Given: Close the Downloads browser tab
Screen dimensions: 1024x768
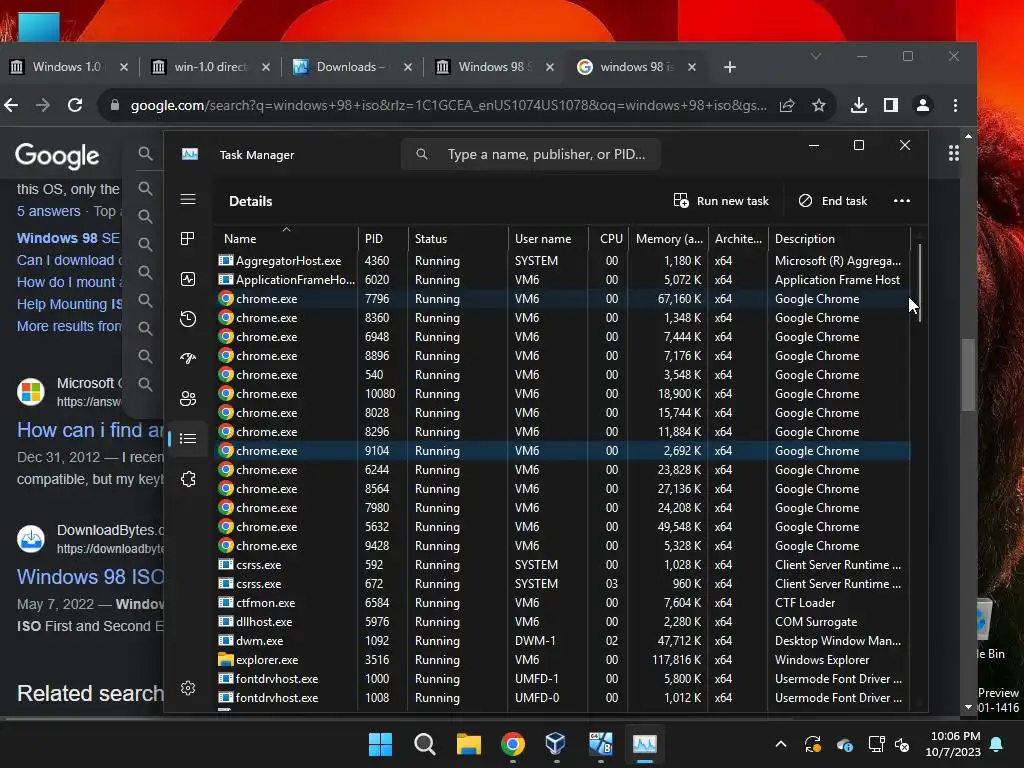Looking at the screenshot, I should tap(408, 67).
